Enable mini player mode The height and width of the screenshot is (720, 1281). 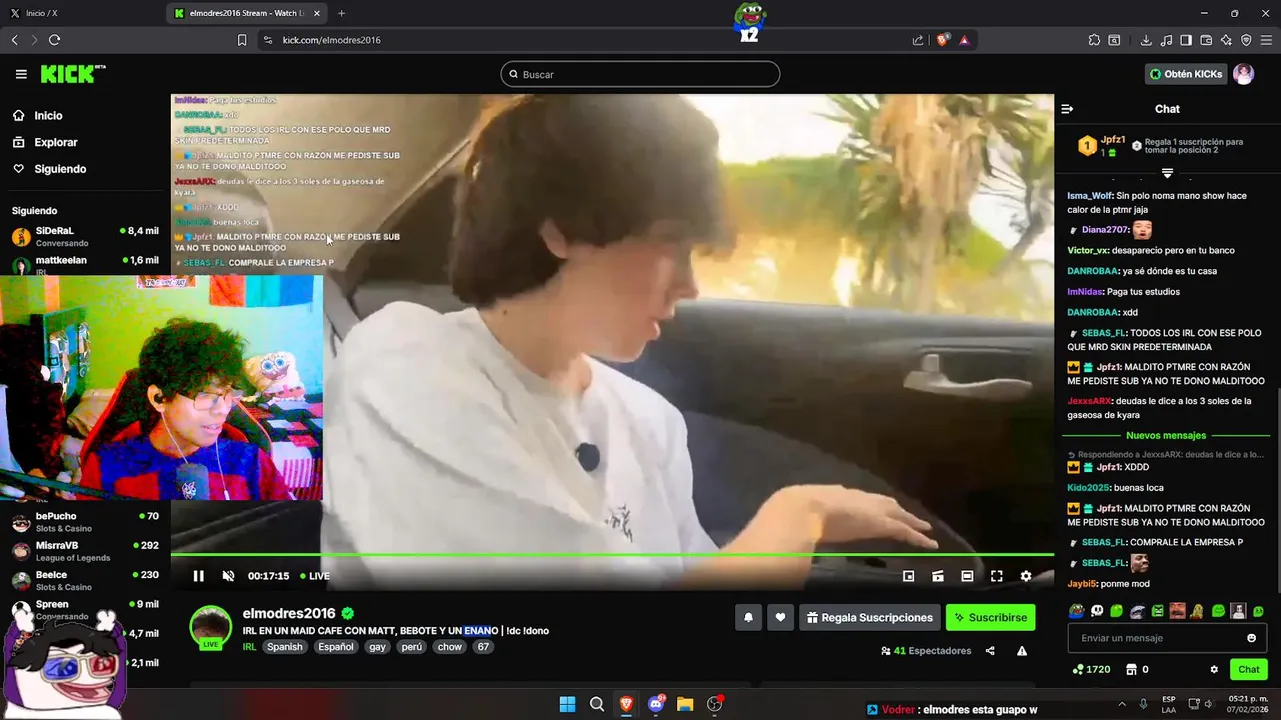pos(908,576)
